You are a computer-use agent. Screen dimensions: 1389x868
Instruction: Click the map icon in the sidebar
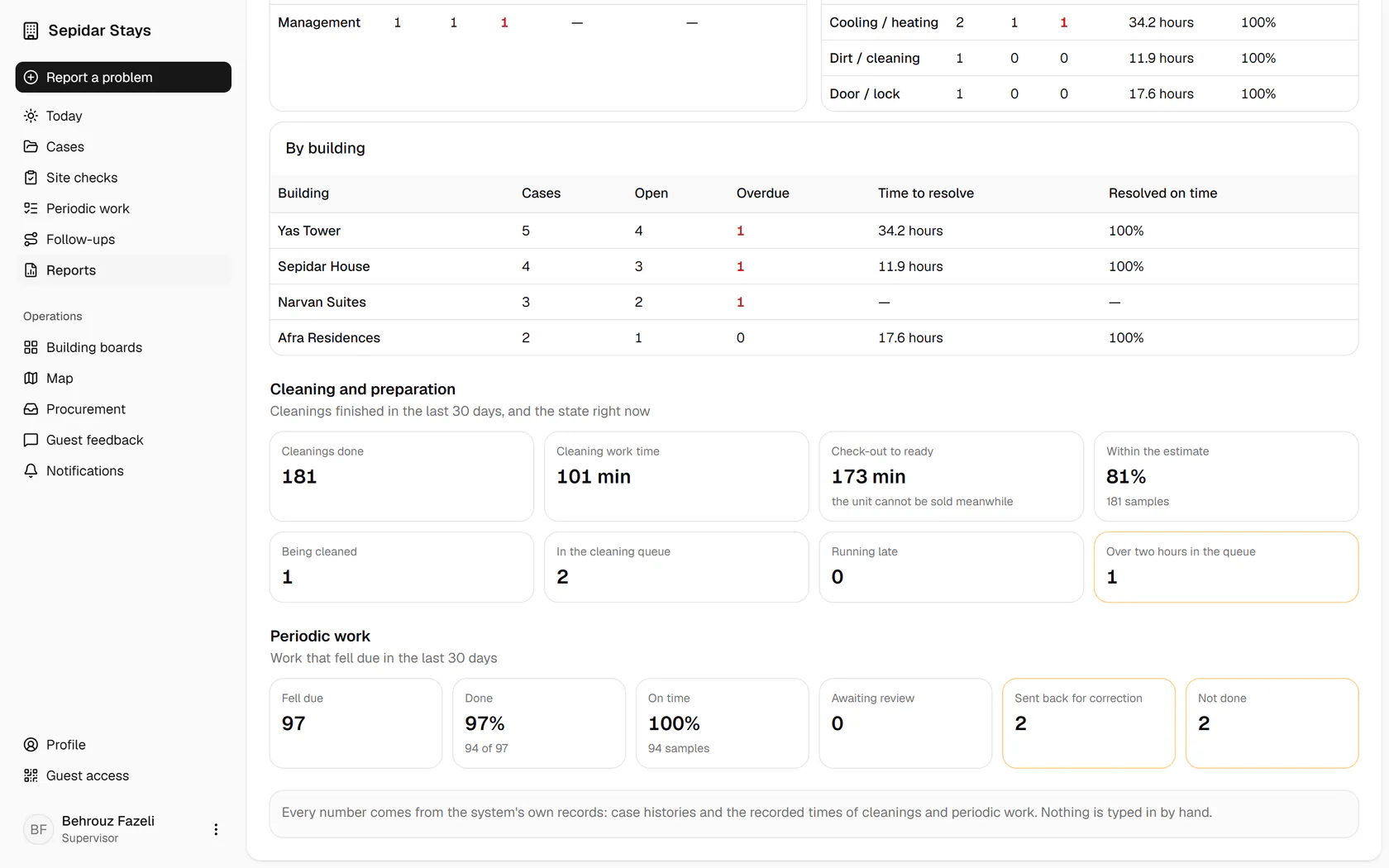(x=31, y=378)
